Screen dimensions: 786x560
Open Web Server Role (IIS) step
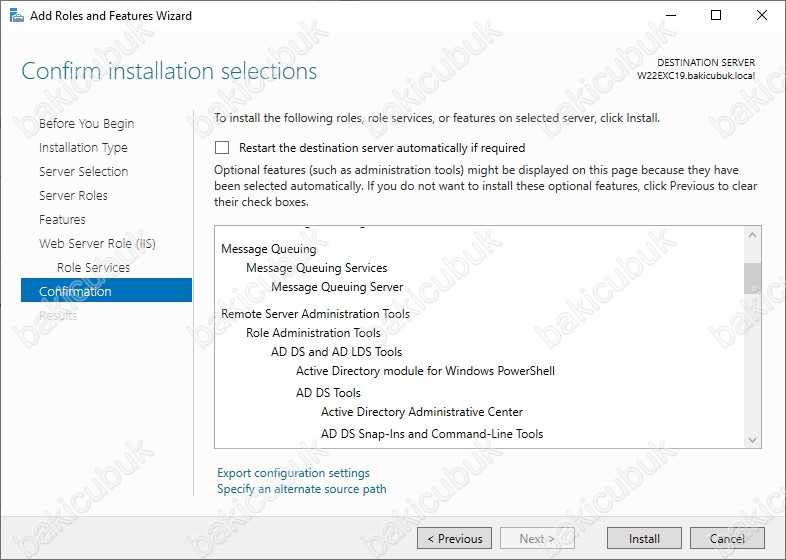pyautogui.click(x=97, y=244)
